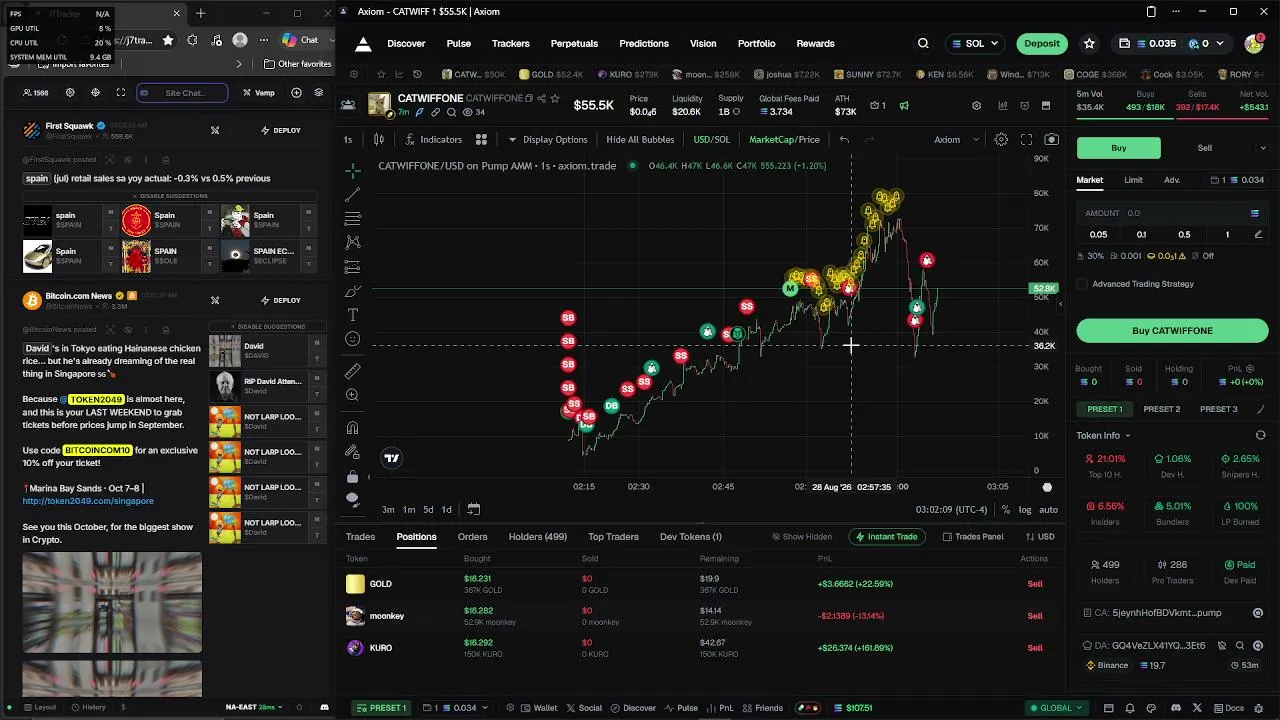Refresh the Token Info panel
The width and height of the screenshot is (1280, 720).
click(x=1260, y=436)
